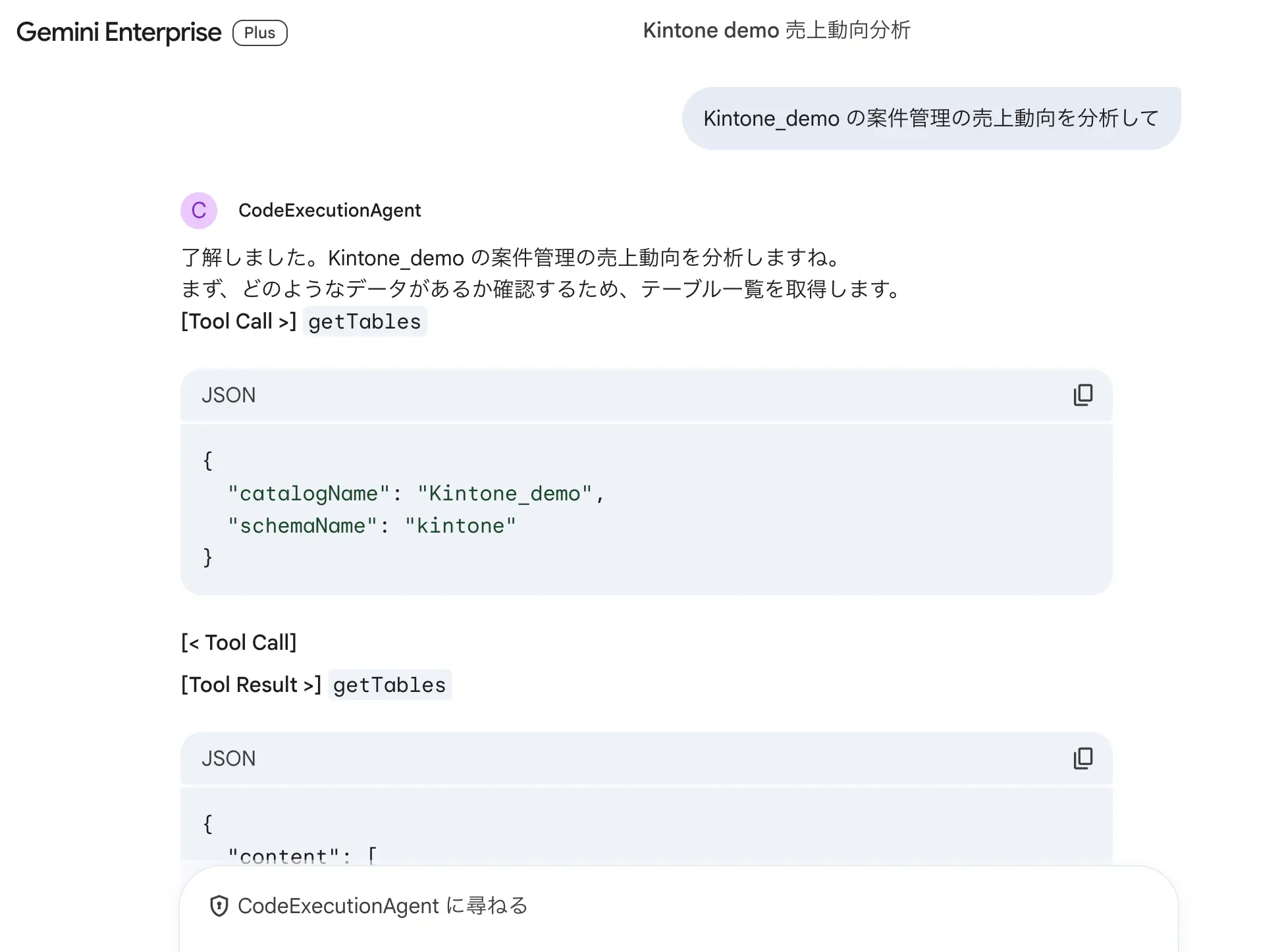
Task: Click the conversation title Kintone demo 売上動向分析
Action: pyautogui.click(x=778, y=30)
